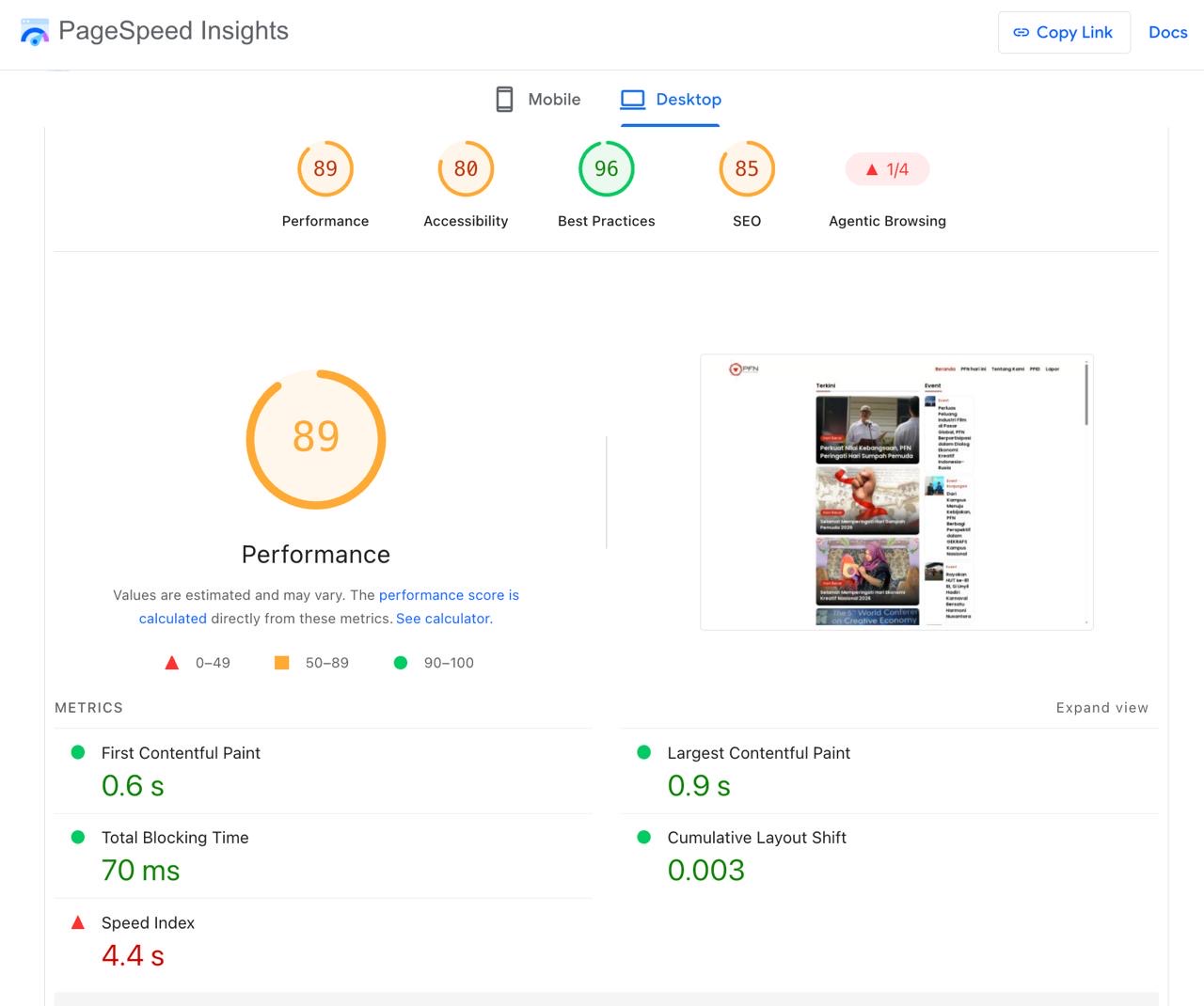Click the Best Practices category label

click(607, 221)
